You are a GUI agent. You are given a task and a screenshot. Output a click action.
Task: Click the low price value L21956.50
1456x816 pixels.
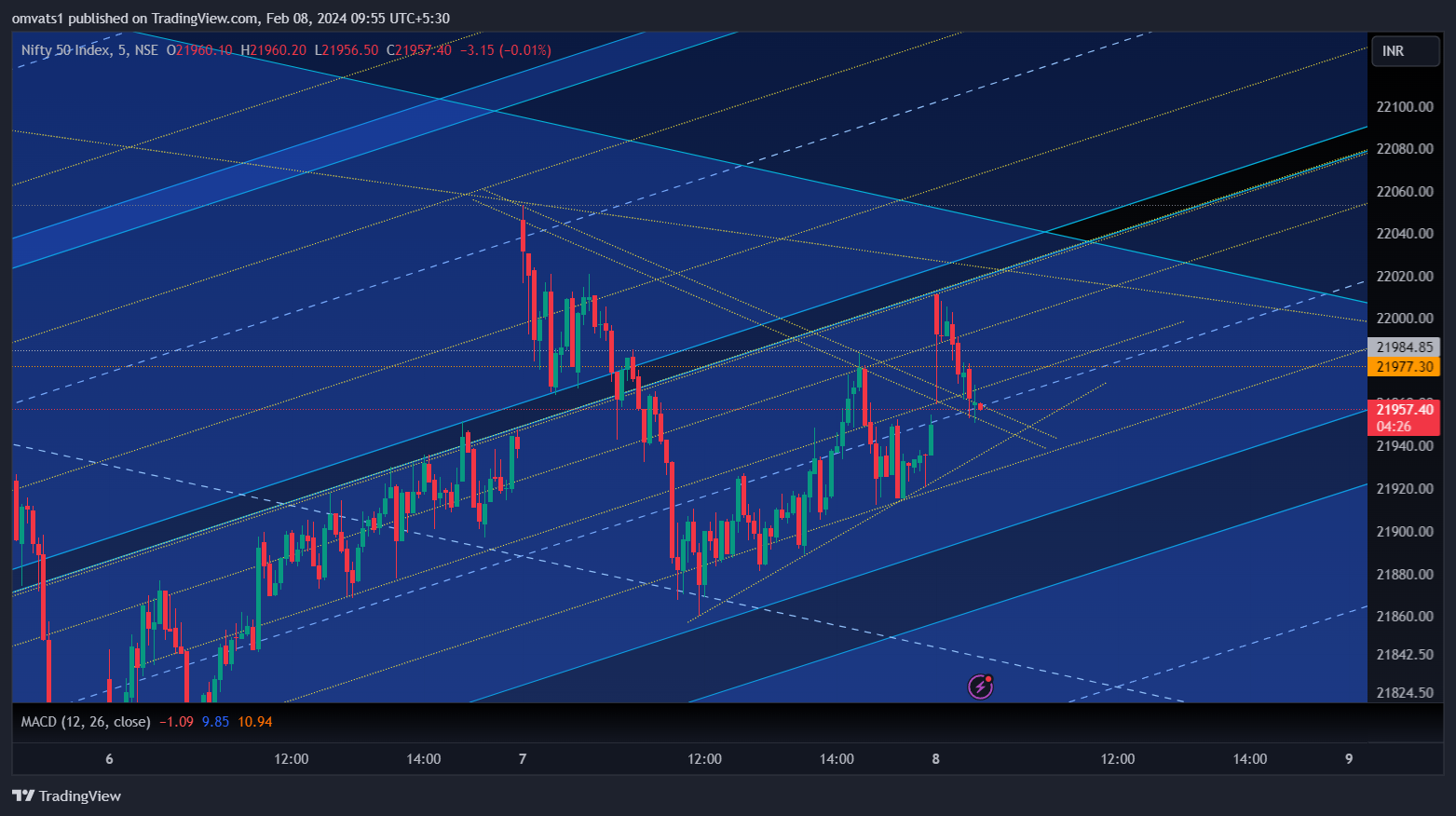click(x=346, y=50)
